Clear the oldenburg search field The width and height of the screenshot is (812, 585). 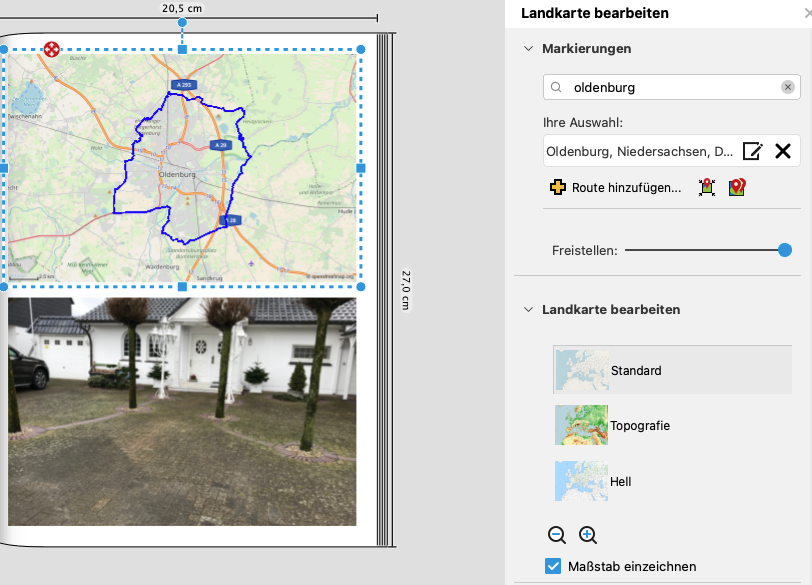pyautogui.click(x=788, y=87)
